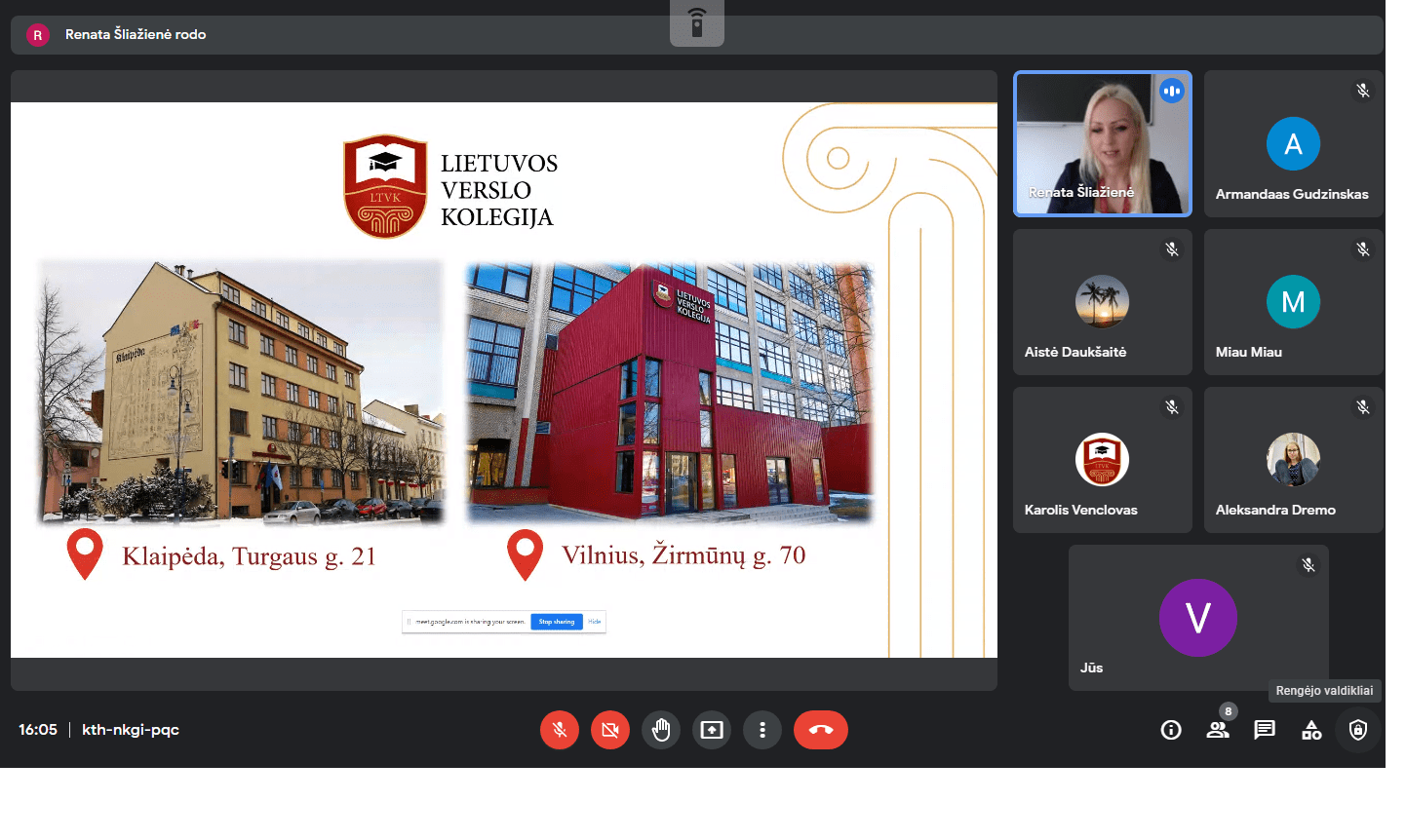This screenshot has height=840, width=1406.
Task: Open the activities shapes icon
Action: 1311,730
